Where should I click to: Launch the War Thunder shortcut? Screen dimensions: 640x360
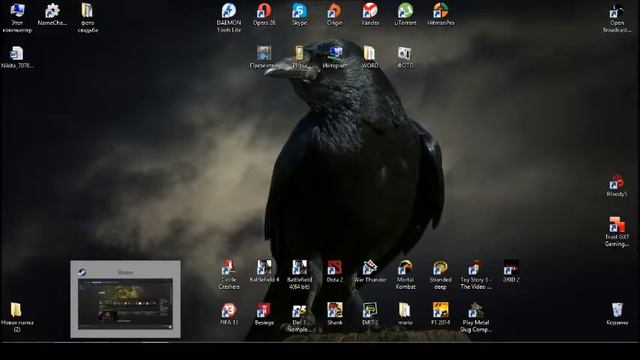click(370, 271)
